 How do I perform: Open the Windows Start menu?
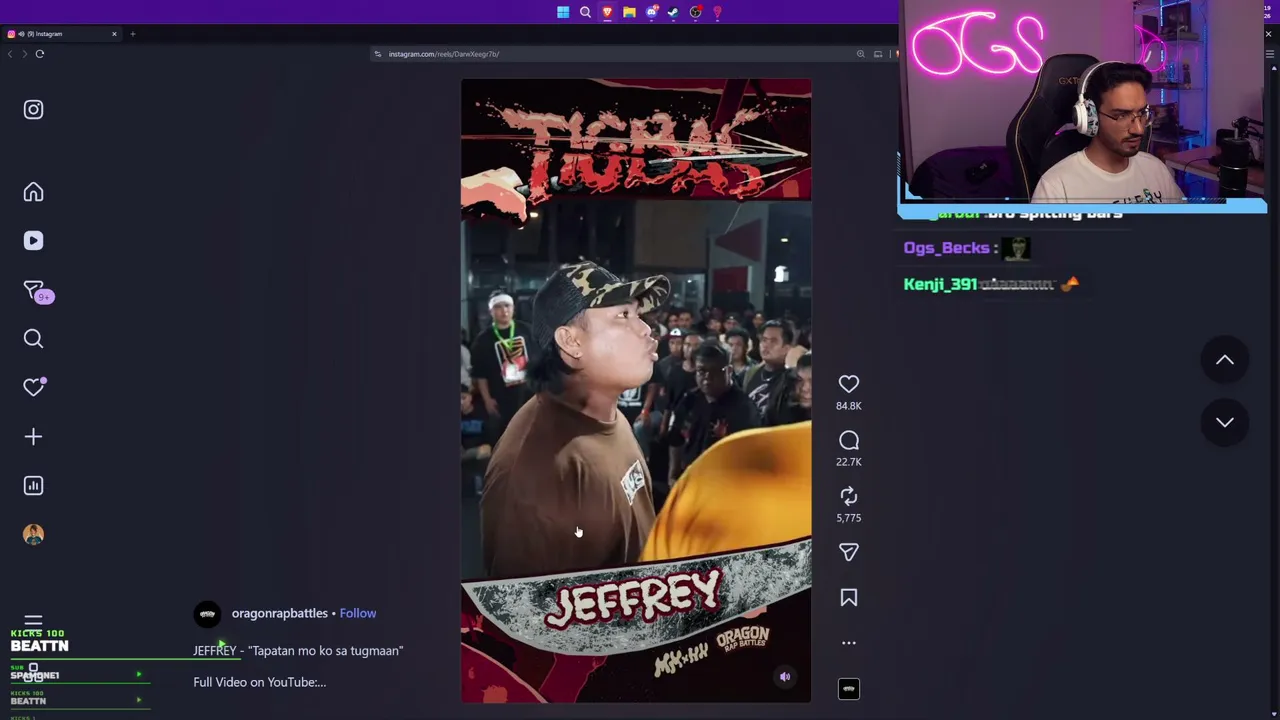point(563,12)
